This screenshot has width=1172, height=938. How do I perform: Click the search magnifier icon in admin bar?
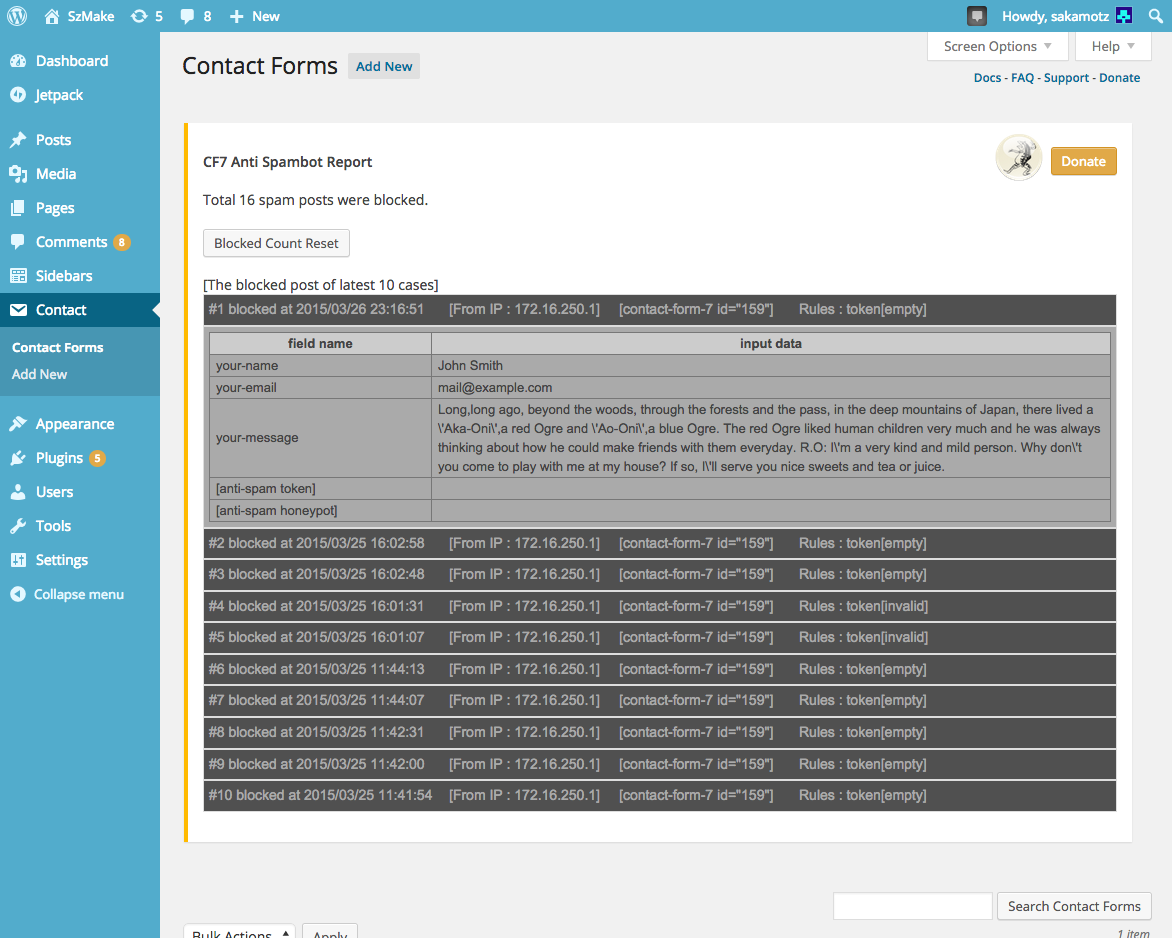coord(1155,16)
